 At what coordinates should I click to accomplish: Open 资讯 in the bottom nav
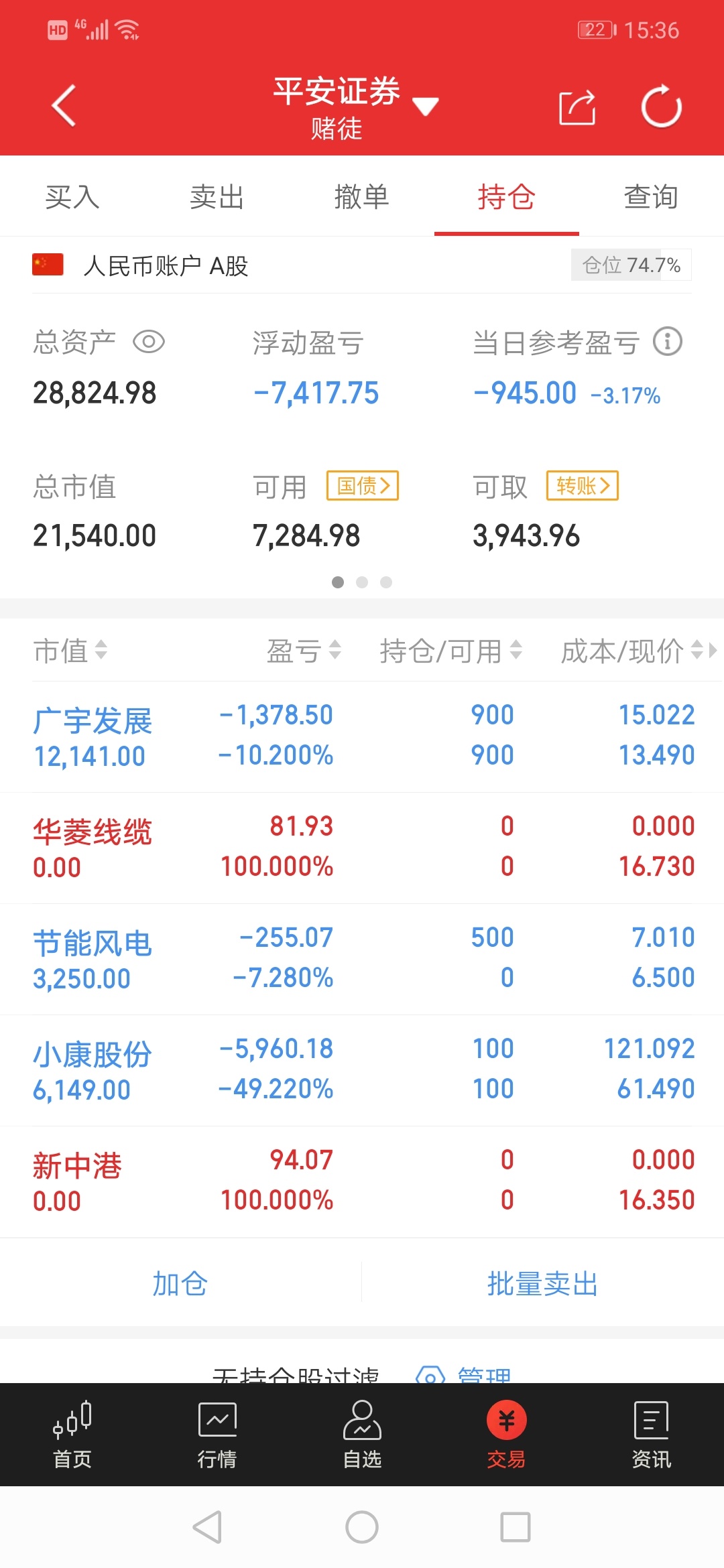pos(651,1435)
